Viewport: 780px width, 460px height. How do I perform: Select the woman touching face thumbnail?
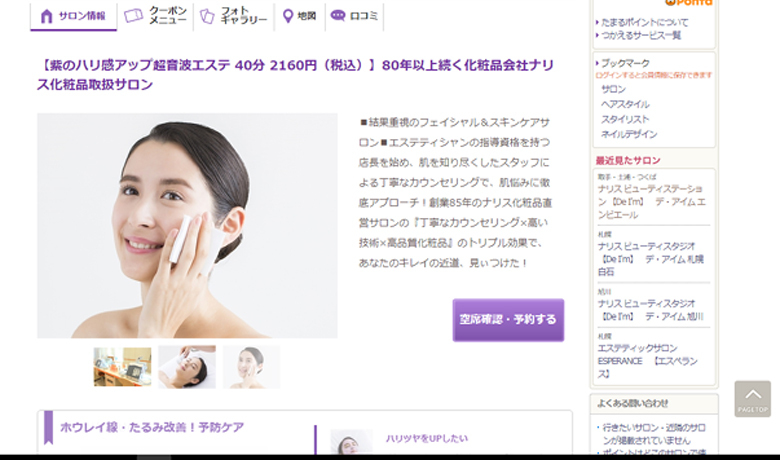(252, 367)
